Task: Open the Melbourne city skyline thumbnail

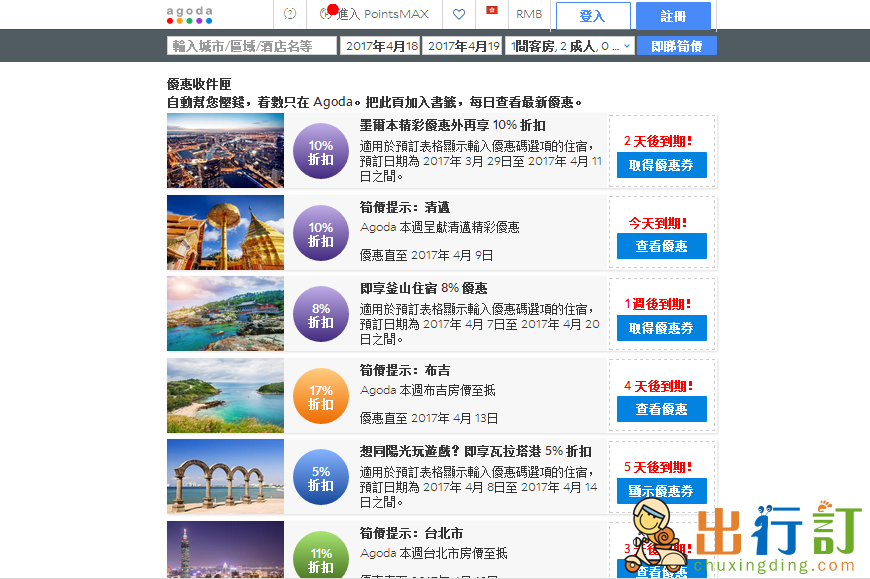Action: (x=225, y=151)
